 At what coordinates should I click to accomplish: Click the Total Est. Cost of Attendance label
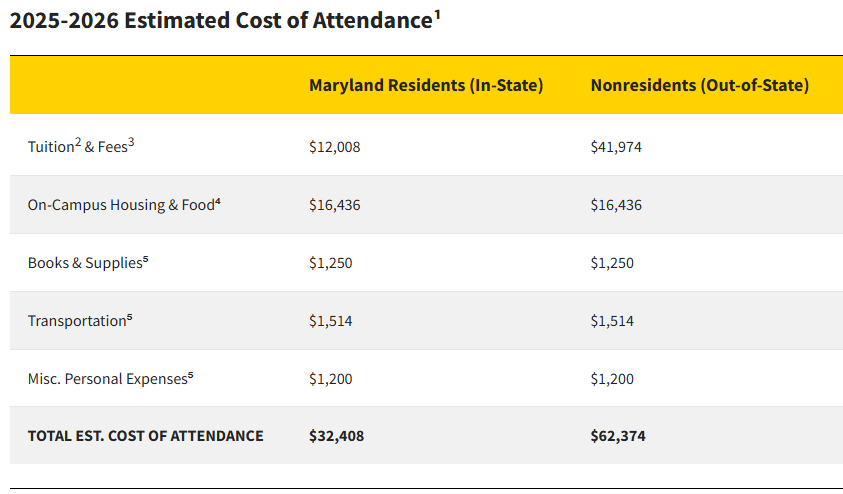click(145, 436)
